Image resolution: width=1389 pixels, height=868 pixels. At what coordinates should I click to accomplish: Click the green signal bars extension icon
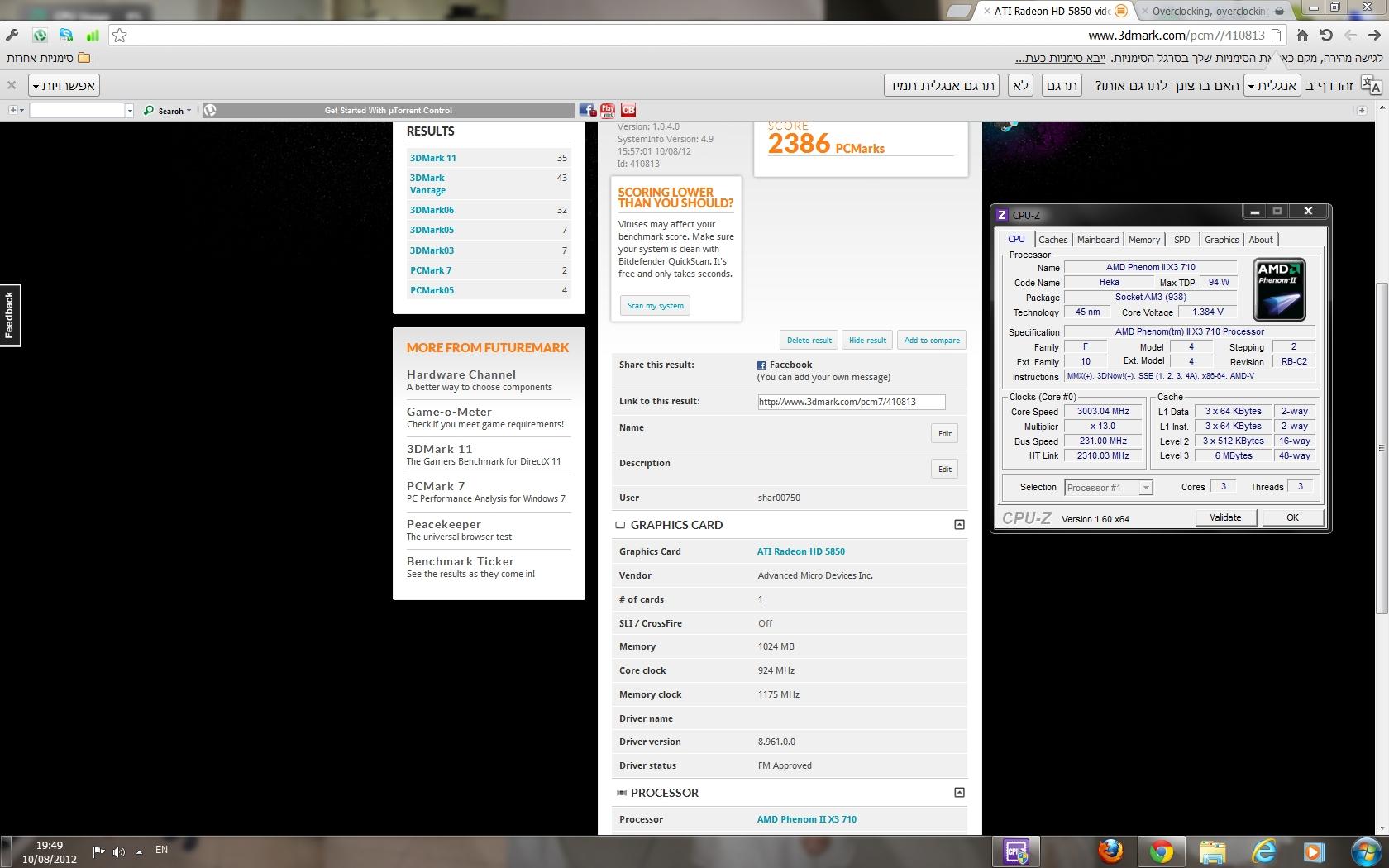(93, 36)
